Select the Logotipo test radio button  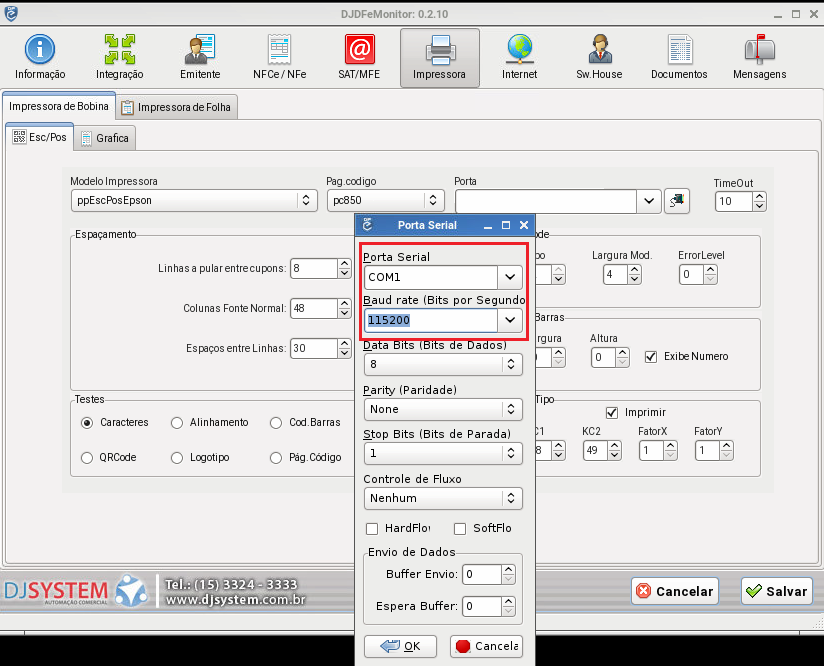[x=177, y=458]
